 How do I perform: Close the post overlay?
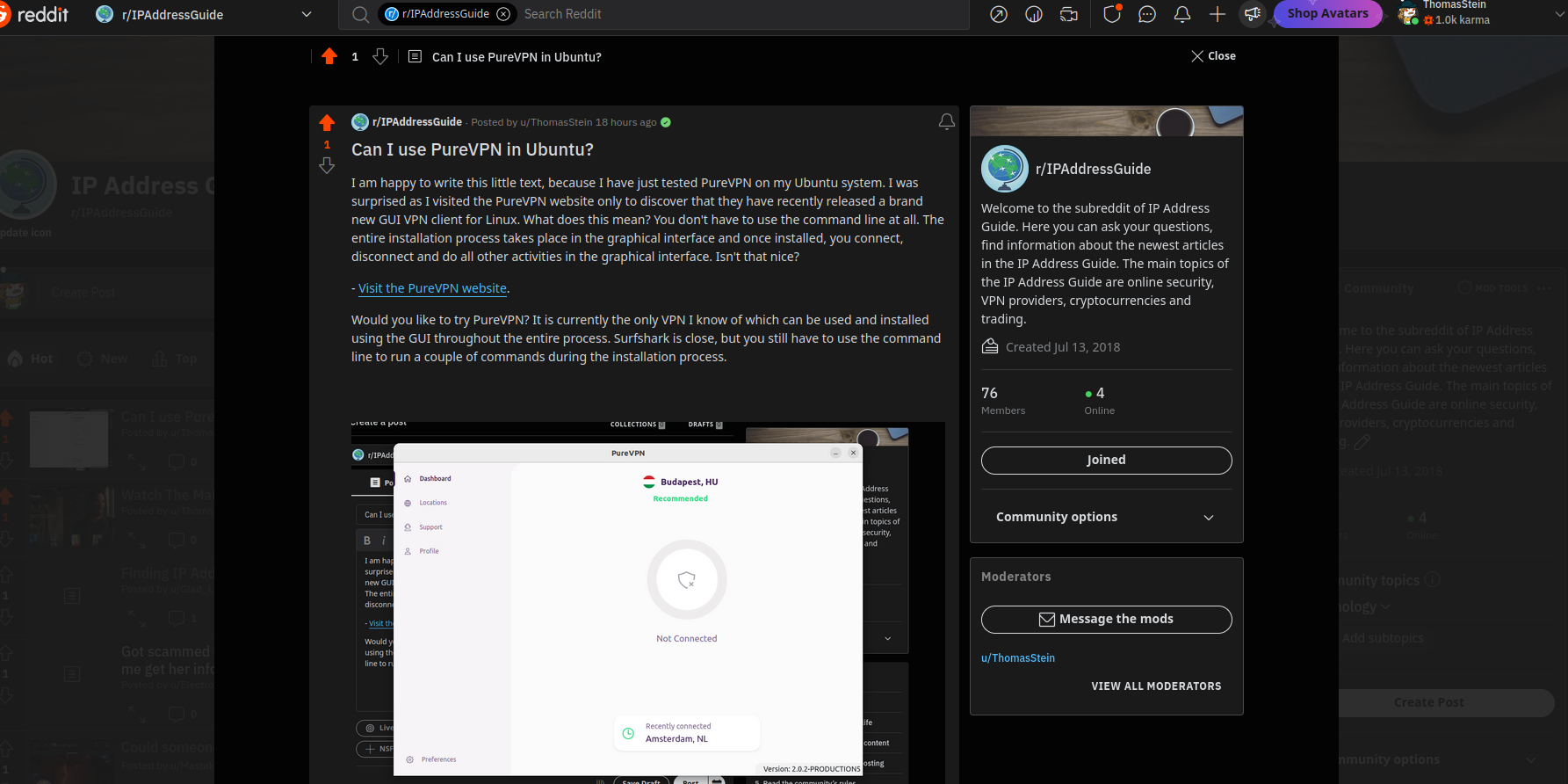point(1213,55)
